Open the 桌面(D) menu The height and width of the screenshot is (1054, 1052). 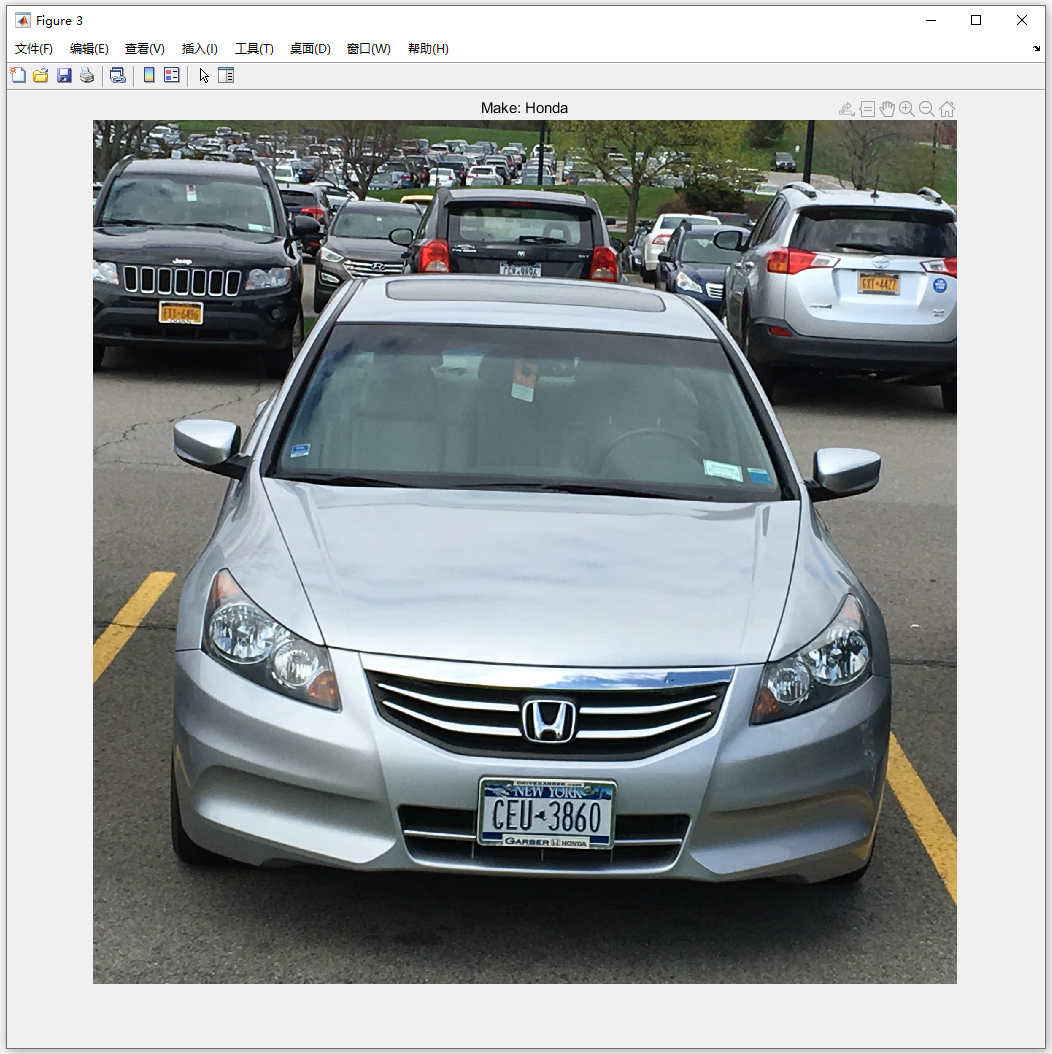310,48
